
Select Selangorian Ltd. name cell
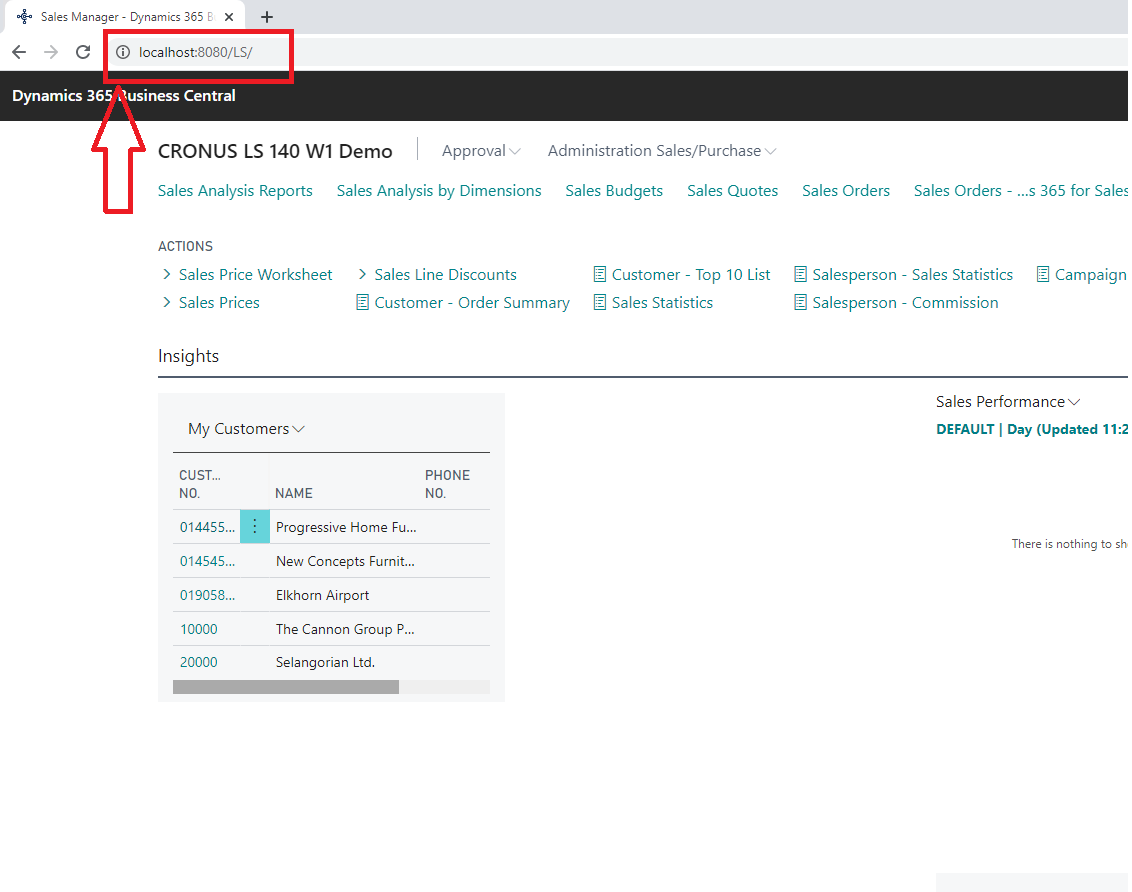325,663
